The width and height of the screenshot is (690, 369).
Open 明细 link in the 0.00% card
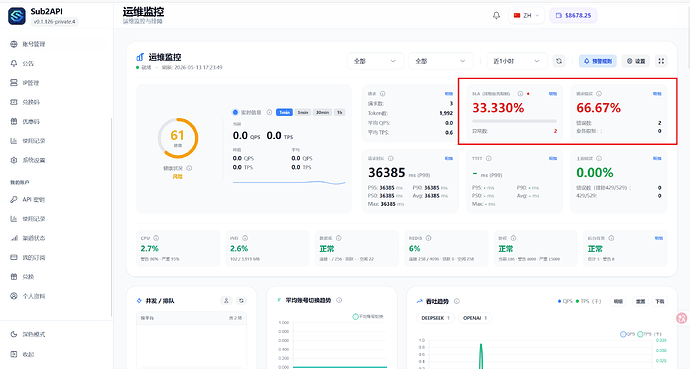(657, 158)
